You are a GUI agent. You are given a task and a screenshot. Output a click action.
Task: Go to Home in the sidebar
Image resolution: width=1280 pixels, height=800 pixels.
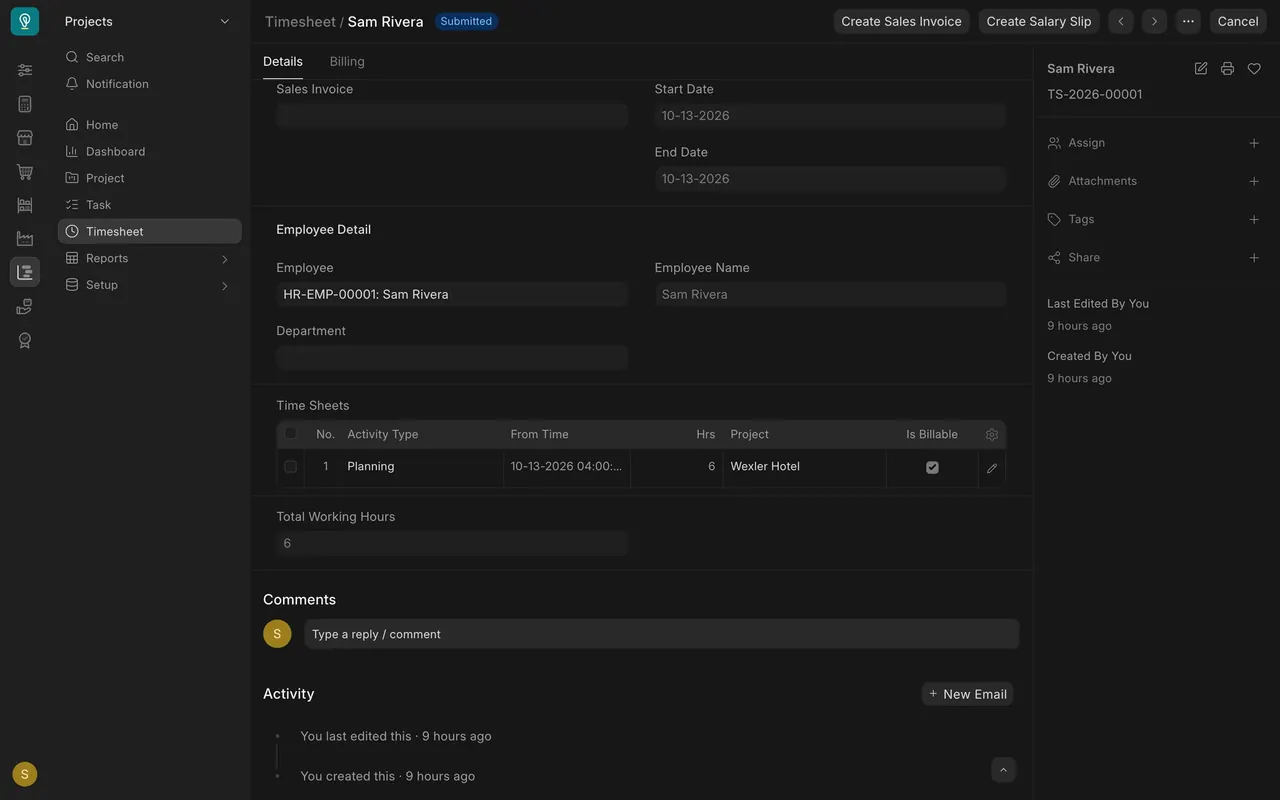(x=150, y=125)
